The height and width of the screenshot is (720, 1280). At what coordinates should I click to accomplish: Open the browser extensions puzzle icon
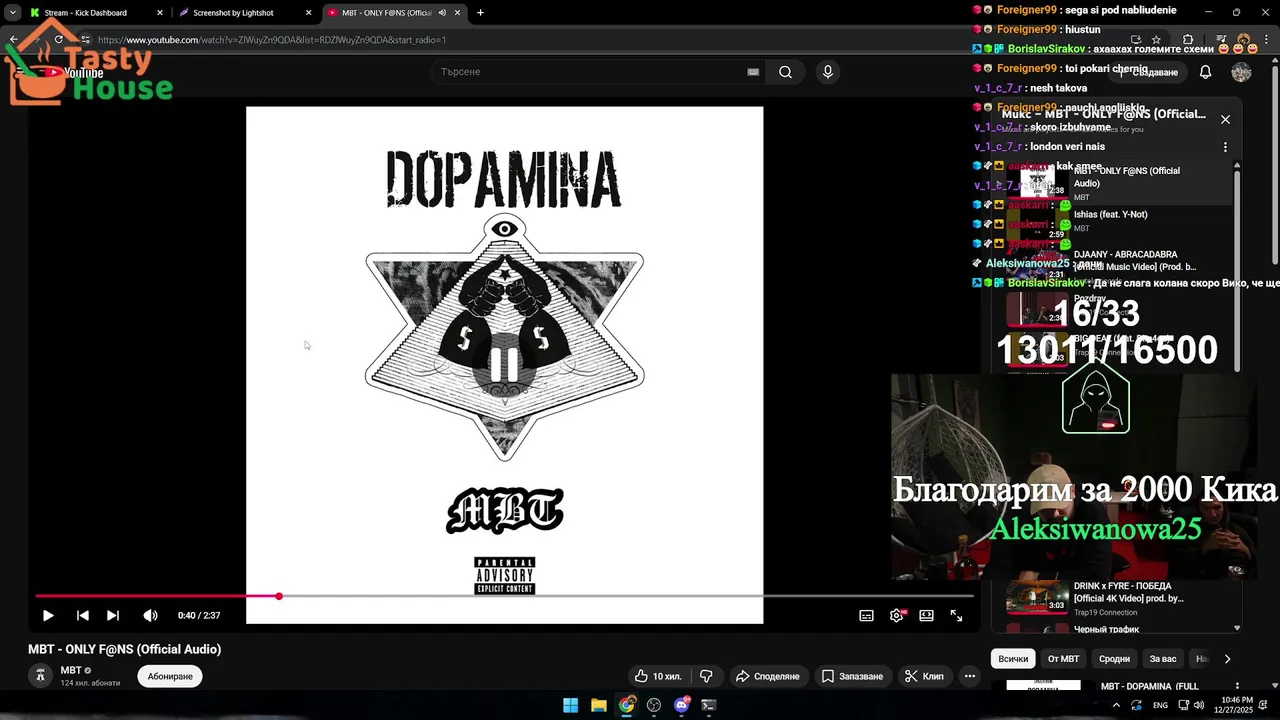1188,40
